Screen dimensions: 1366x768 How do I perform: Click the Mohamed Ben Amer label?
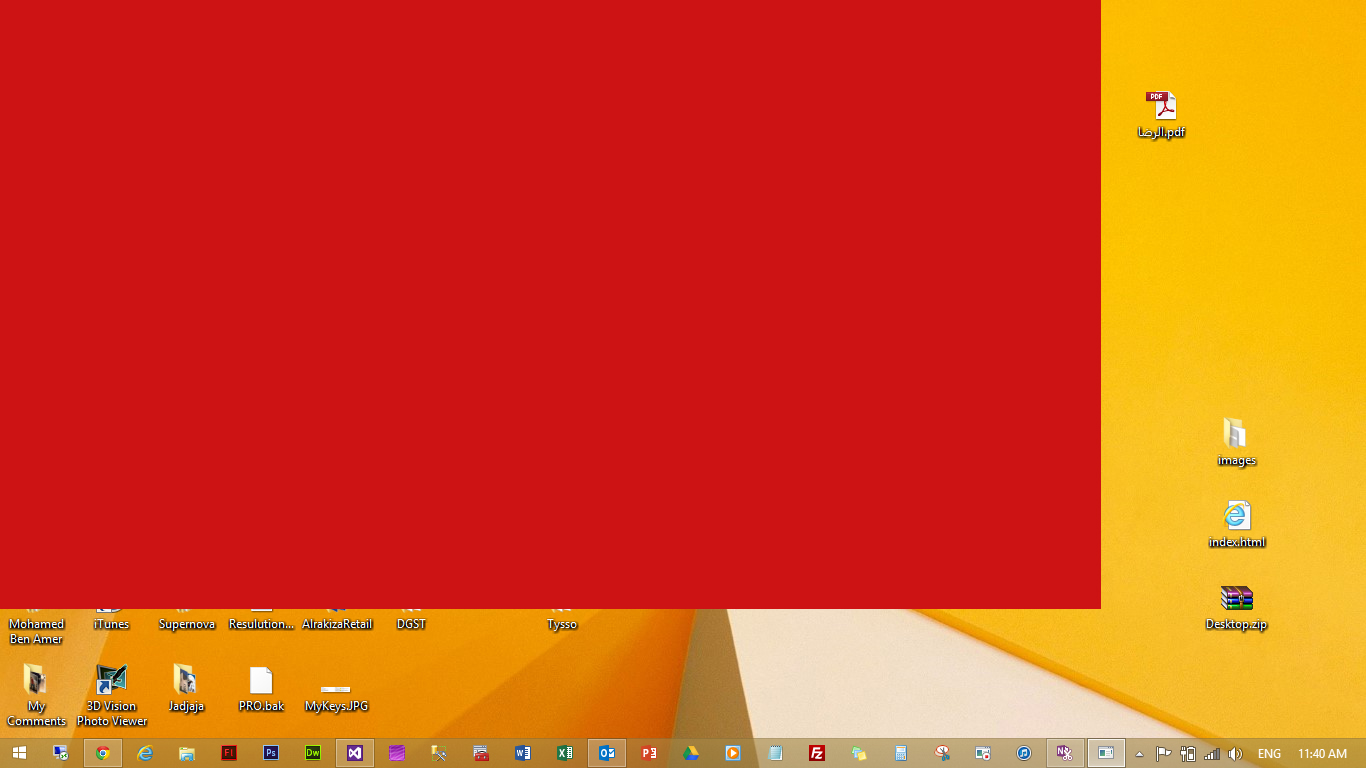pos(36,631)
